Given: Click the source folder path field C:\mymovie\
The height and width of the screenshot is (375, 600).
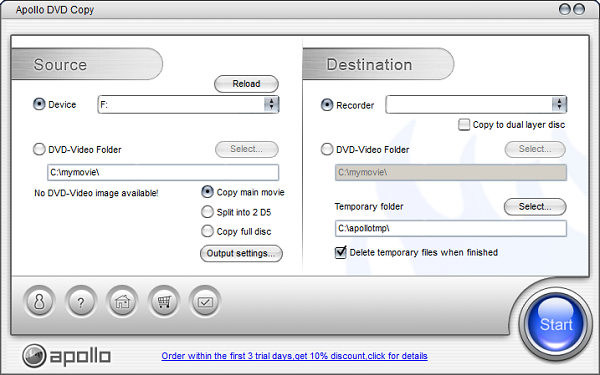Looking at the screenshot, I should 163,173.
